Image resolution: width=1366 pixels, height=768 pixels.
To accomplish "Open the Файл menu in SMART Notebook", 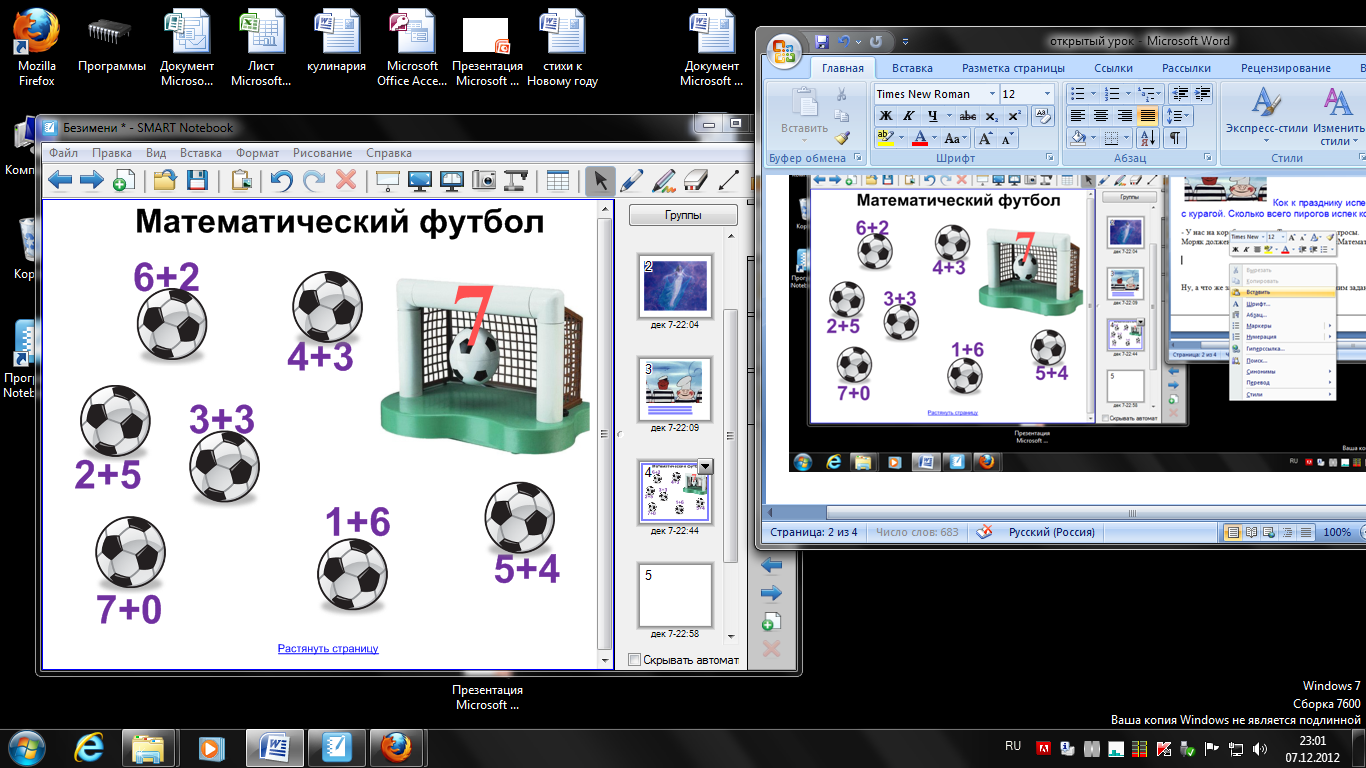I will 63,153.
